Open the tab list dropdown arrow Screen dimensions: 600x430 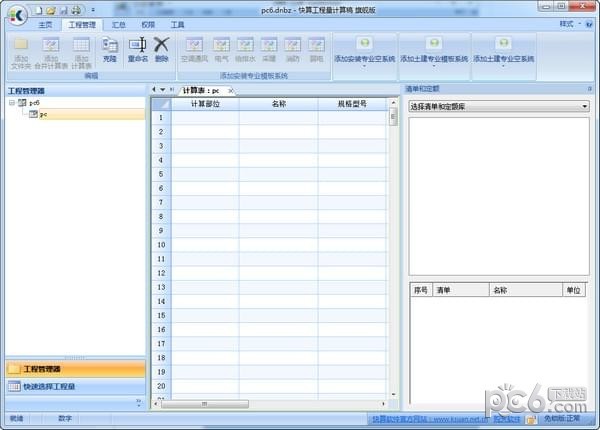[x=163, y=90]
